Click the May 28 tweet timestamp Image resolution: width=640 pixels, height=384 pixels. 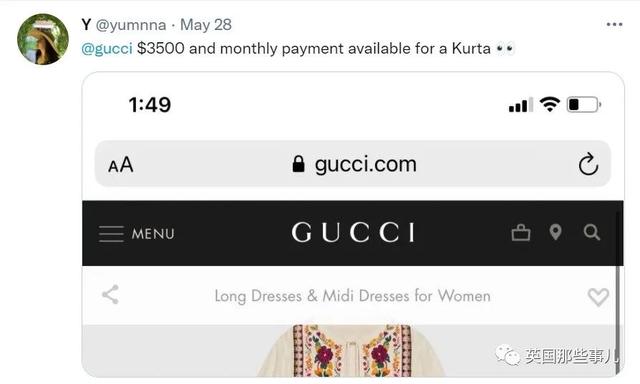[206, 25]
